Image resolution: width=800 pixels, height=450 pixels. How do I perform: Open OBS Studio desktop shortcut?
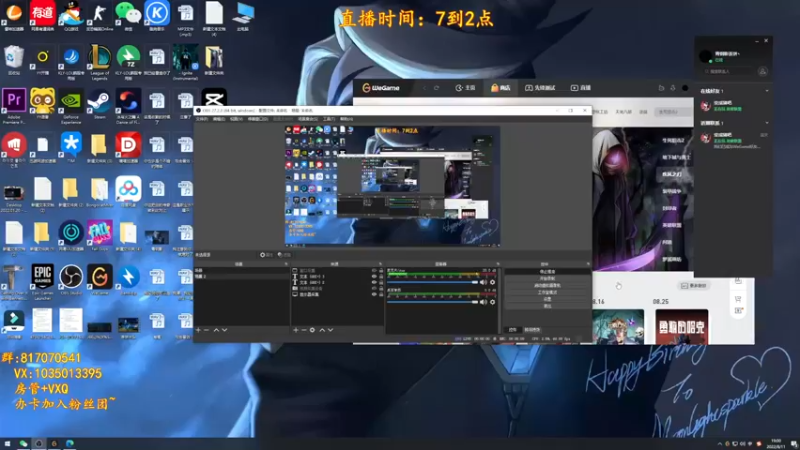coord(71,280)
